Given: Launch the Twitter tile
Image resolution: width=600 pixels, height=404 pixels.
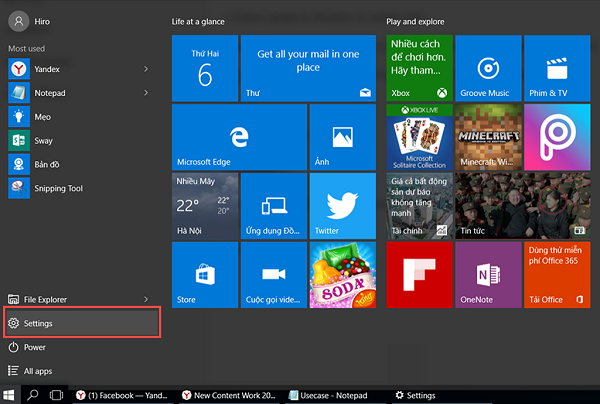Looking at the screenshot, I should 342,205.
